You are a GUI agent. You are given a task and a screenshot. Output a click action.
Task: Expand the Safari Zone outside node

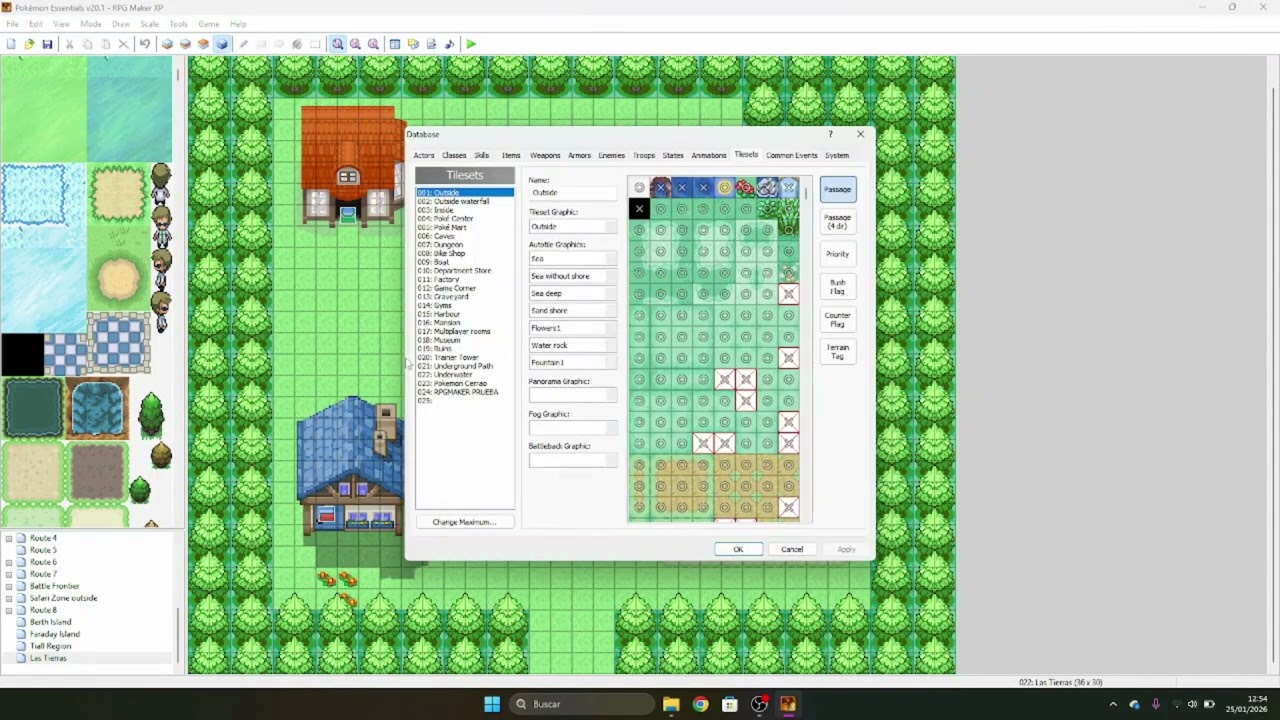pos(9,598)
